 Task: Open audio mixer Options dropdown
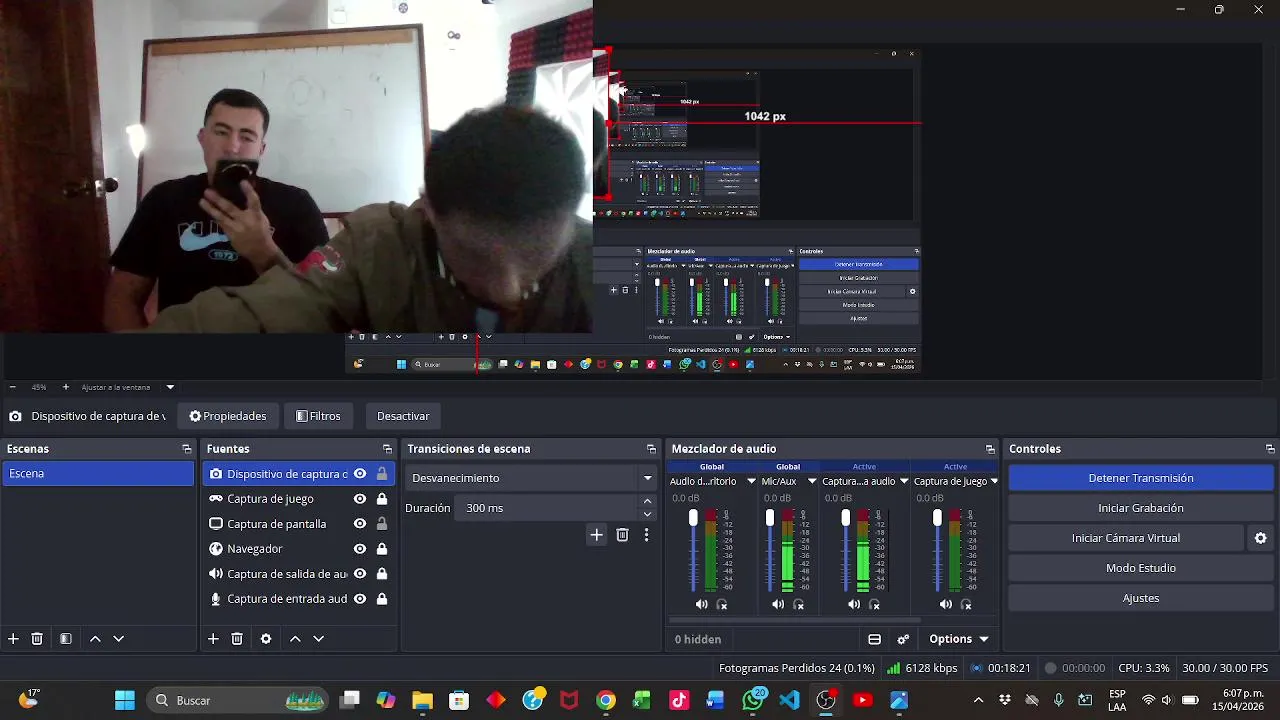(x=959, y=639)
